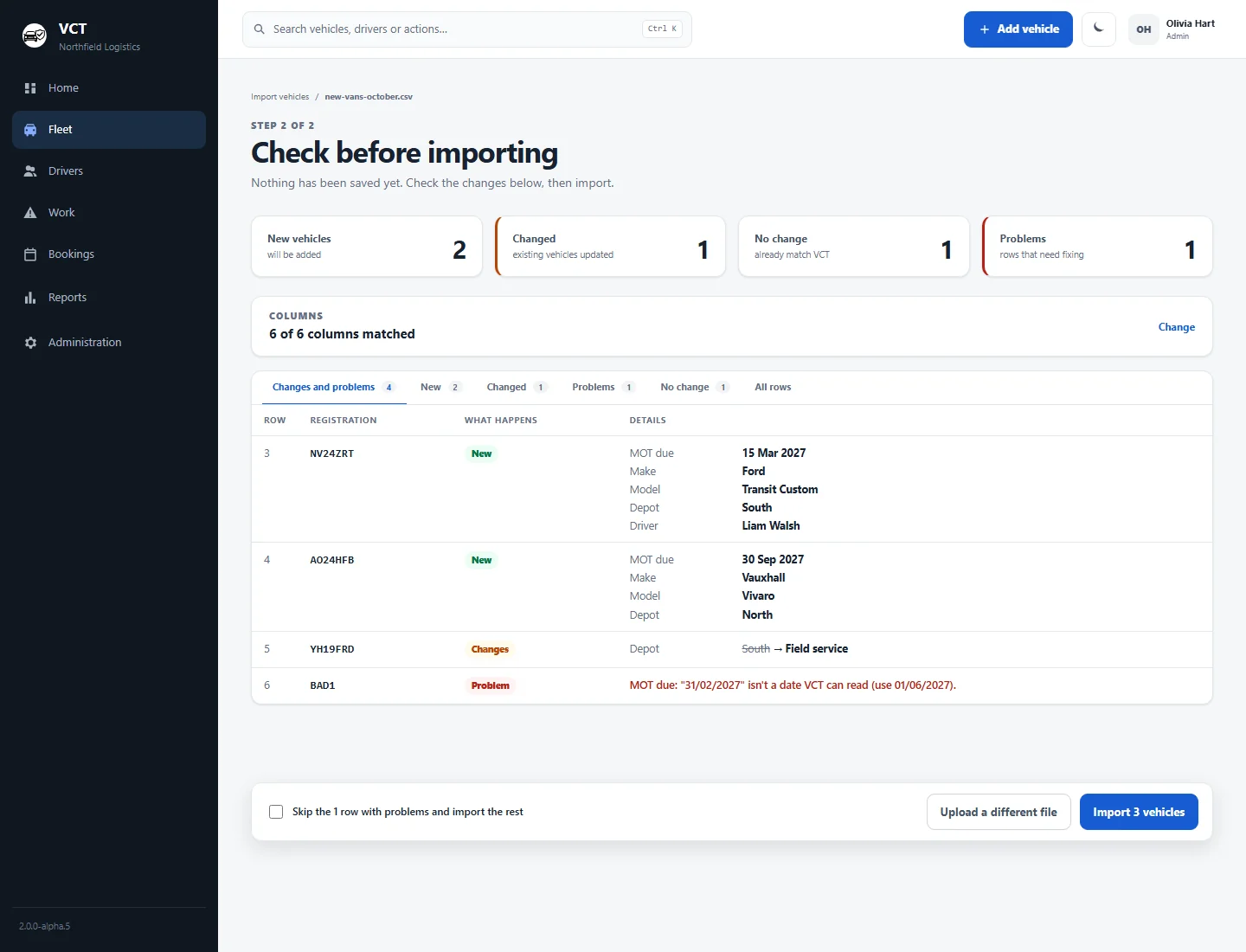Toggle dark mode moon icon
The image size is (1246, 952).
(x=1099, y=29)
